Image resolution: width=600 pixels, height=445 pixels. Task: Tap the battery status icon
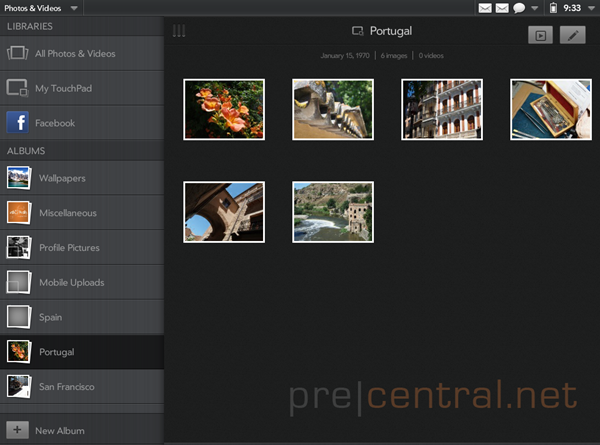tap(553, 8)
